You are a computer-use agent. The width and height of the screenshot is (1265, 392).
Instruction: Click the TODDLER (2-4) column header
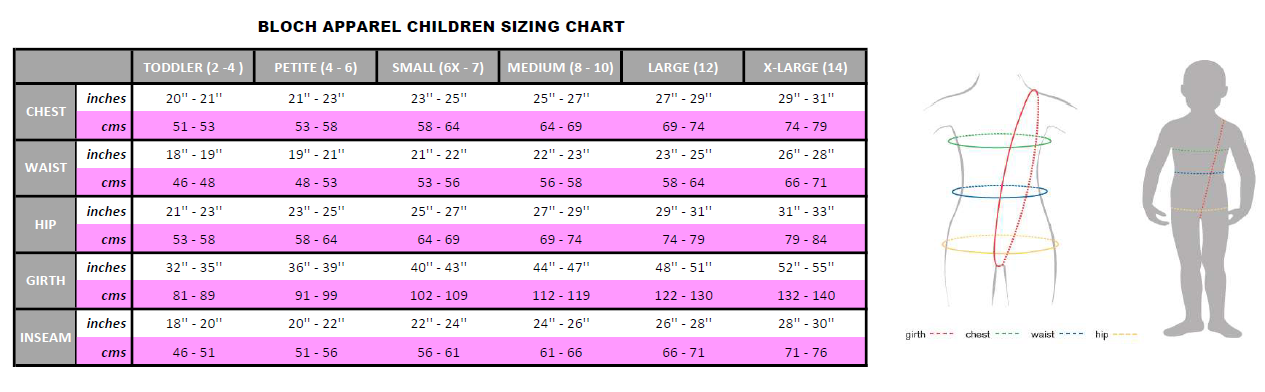pos(193,67)
